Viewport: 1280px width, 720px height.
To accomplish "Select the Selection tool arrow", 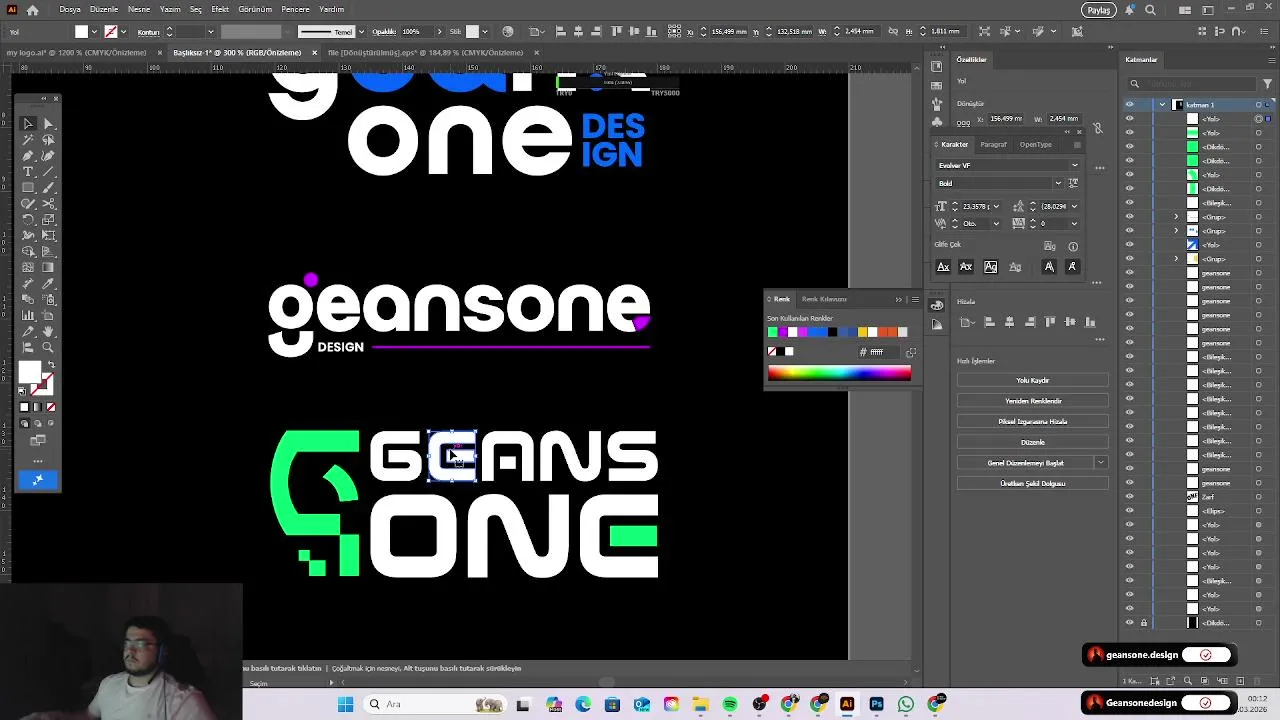I will click(28, 124).
